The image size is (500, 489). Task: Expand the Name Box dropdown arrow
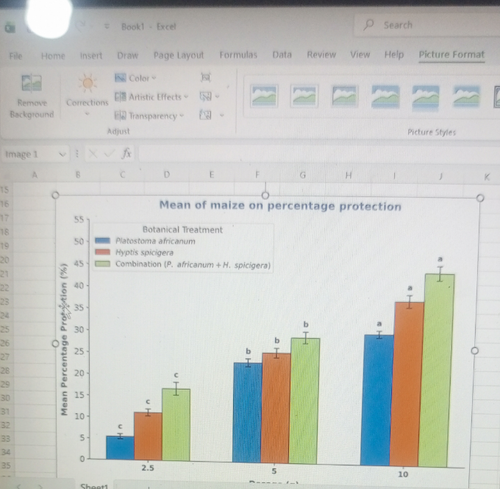tap(62, 154)
